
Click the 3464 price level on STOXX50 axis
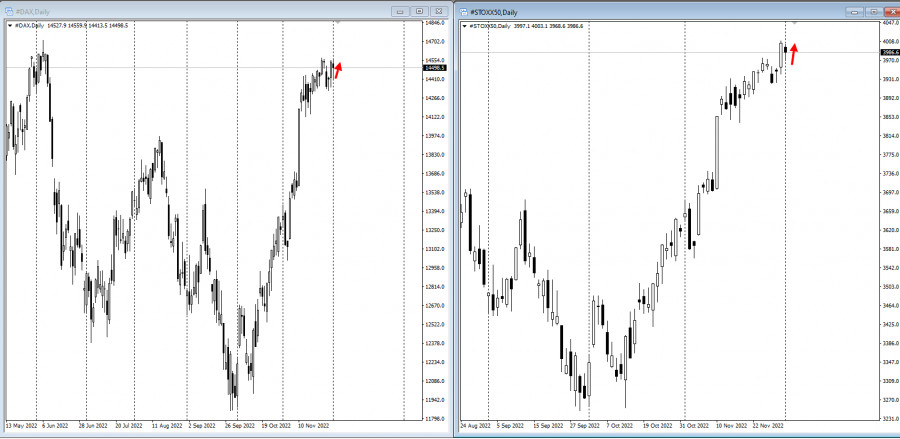click(891, 306)
